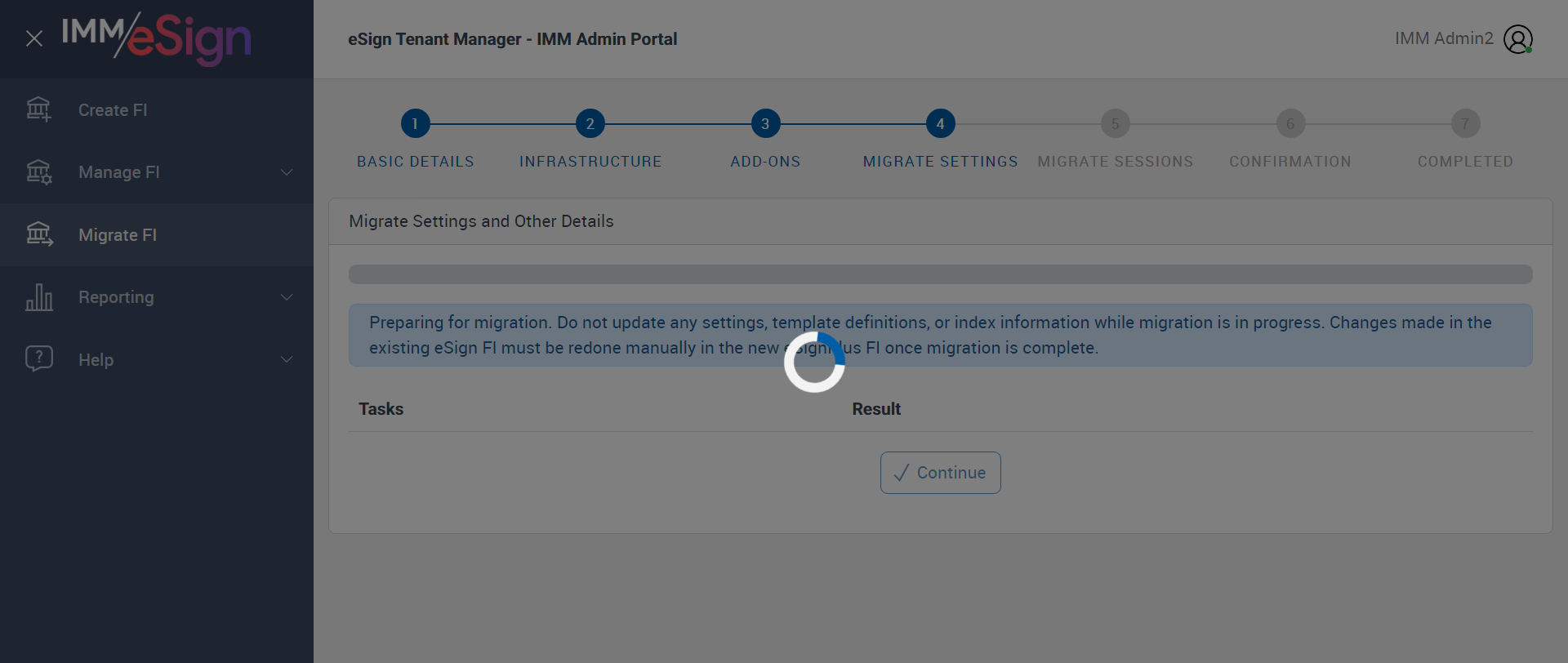Expand the Reporting chevron
The height and width of the screenshot is (663, 1568).
tap(287, 297)
